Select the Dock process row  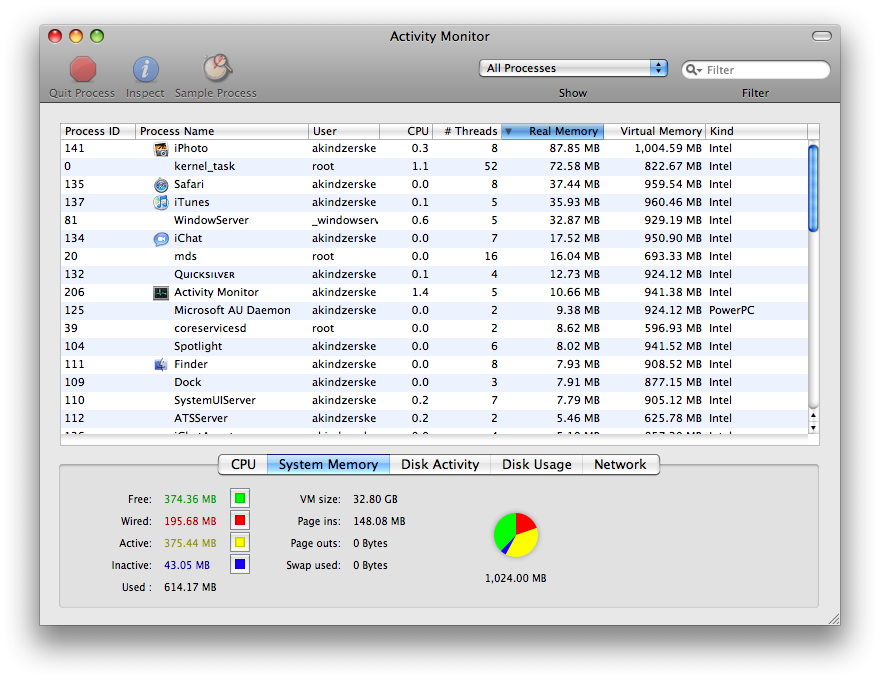coord(434,382)
